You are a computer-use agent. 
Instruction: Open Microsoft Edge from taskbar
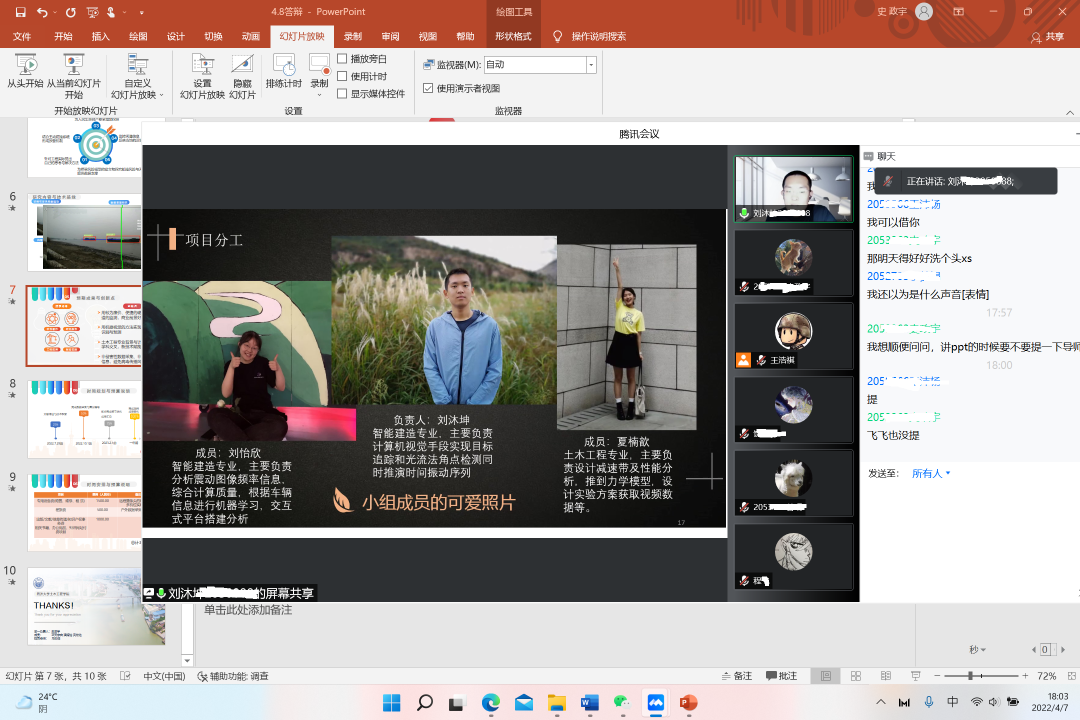pyautogui.click(x=490, y=703)
